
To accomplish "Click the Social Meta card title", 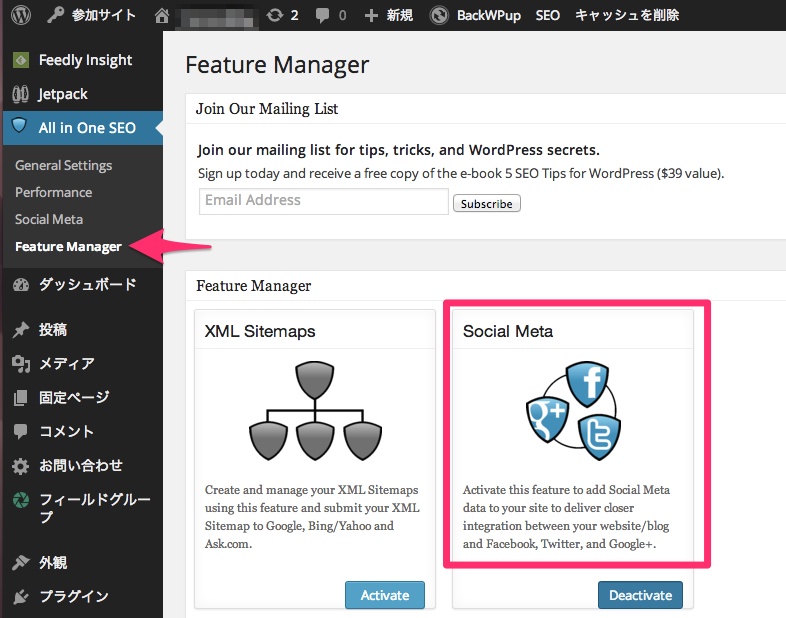I will [508, 331].
